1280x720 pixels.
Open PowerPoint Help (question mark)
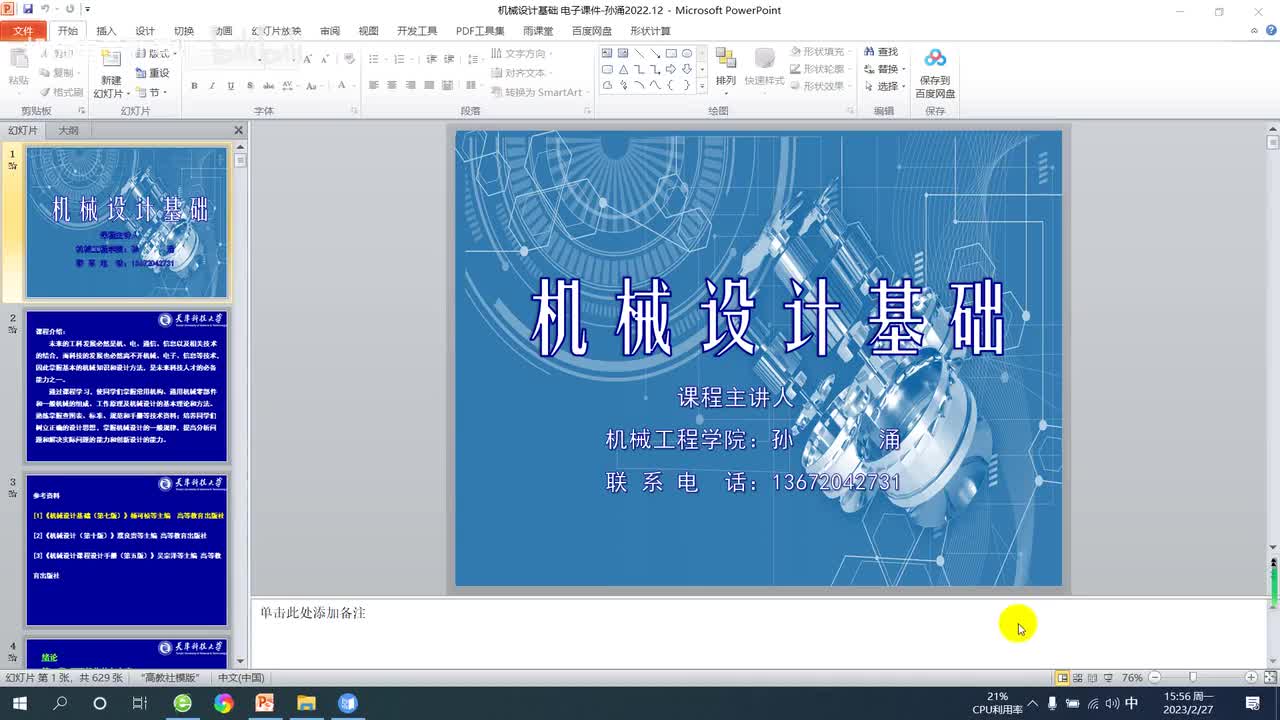[1269, 31]
